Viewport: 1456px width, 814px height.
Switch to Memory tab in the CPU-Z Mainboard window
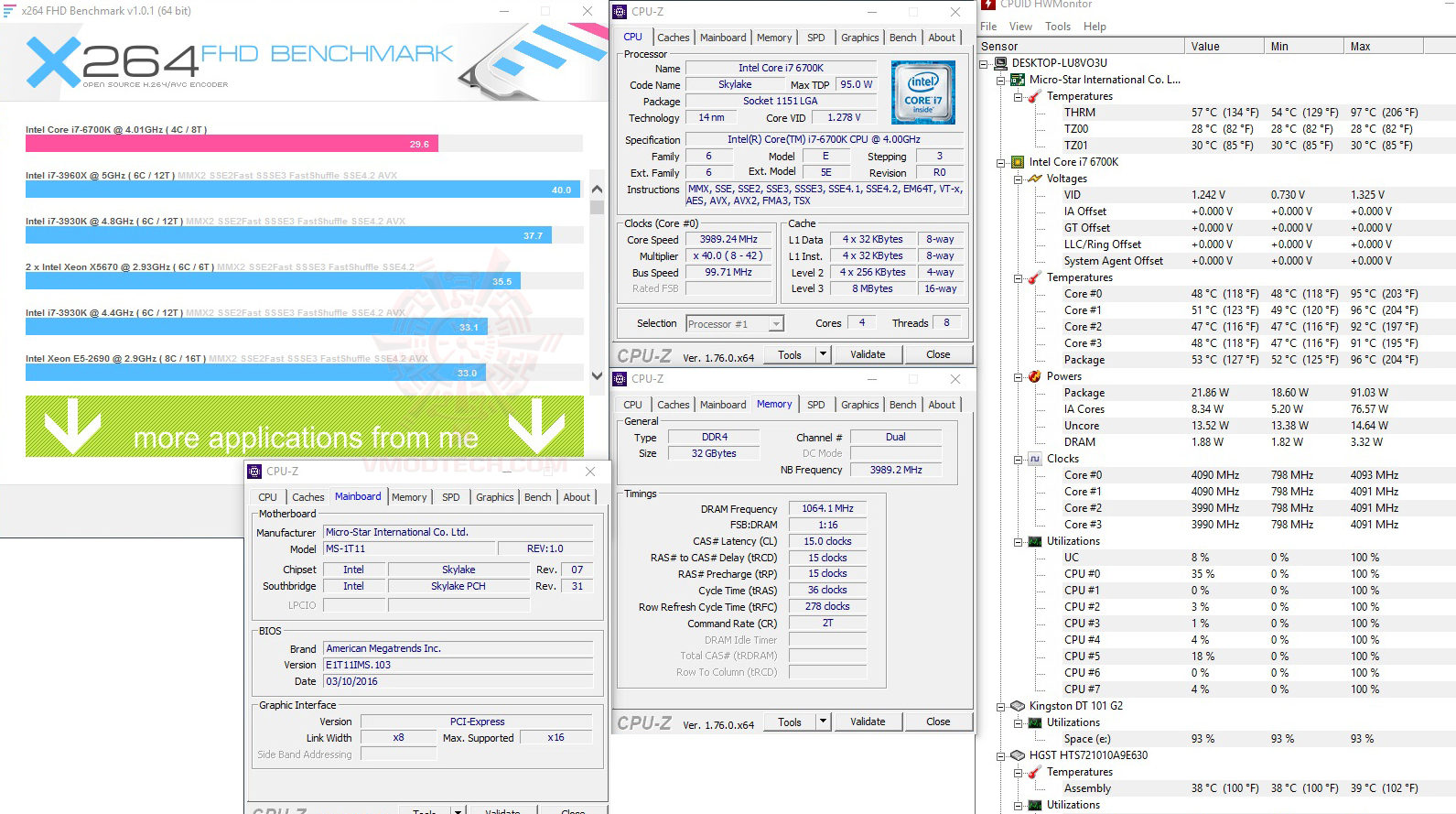pos(409,497)
